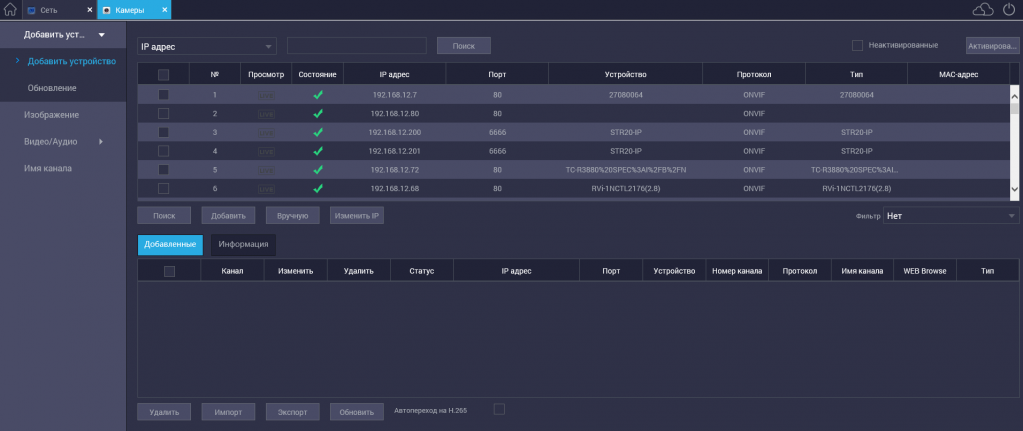Click the power/shutdown icon
1023x431 pixels.
coord(1008,10)
